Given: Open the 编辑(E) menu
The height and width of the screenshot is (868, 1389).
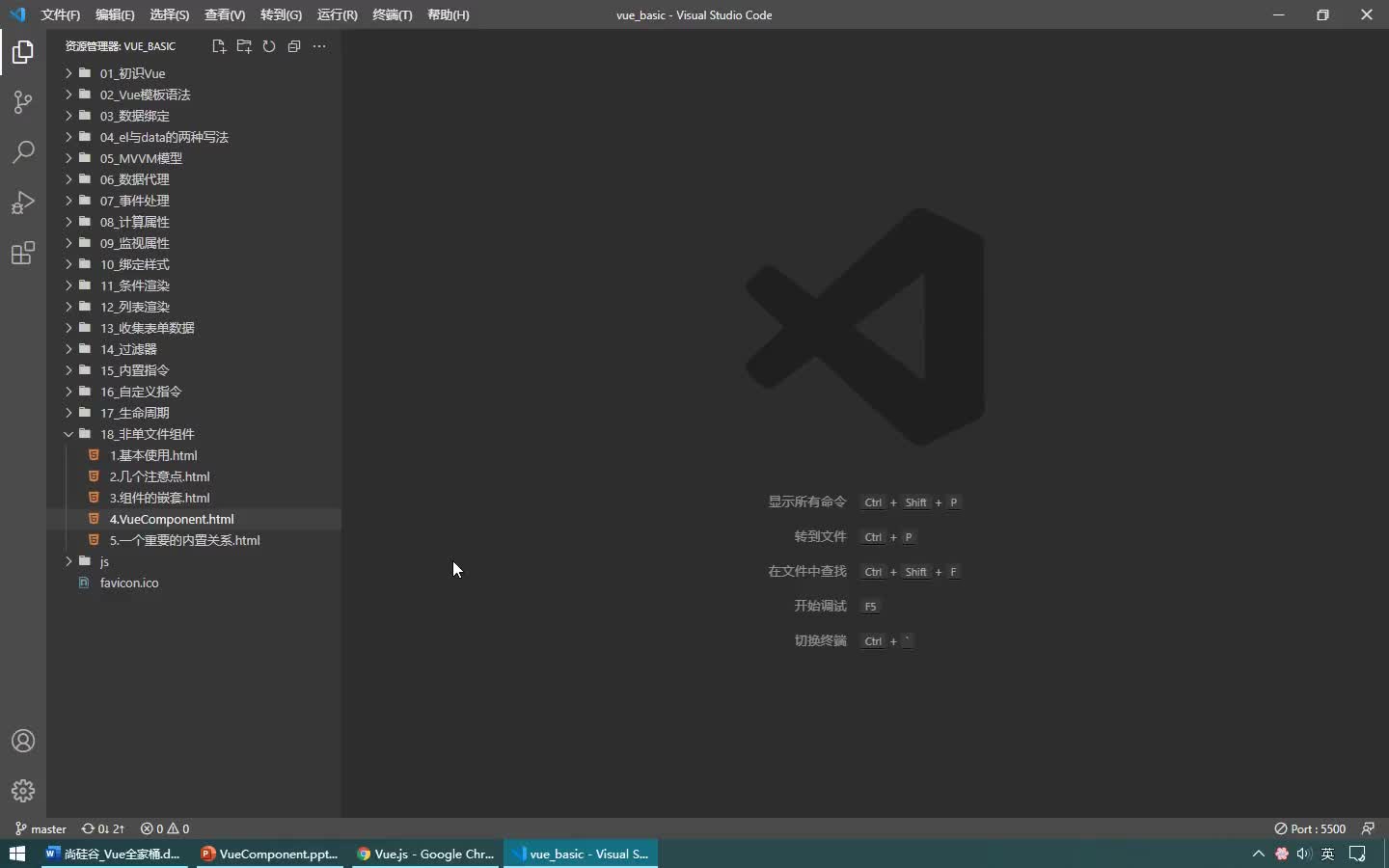Looking at the screenshot, I should pyautogui.click(x=115, y=14).
